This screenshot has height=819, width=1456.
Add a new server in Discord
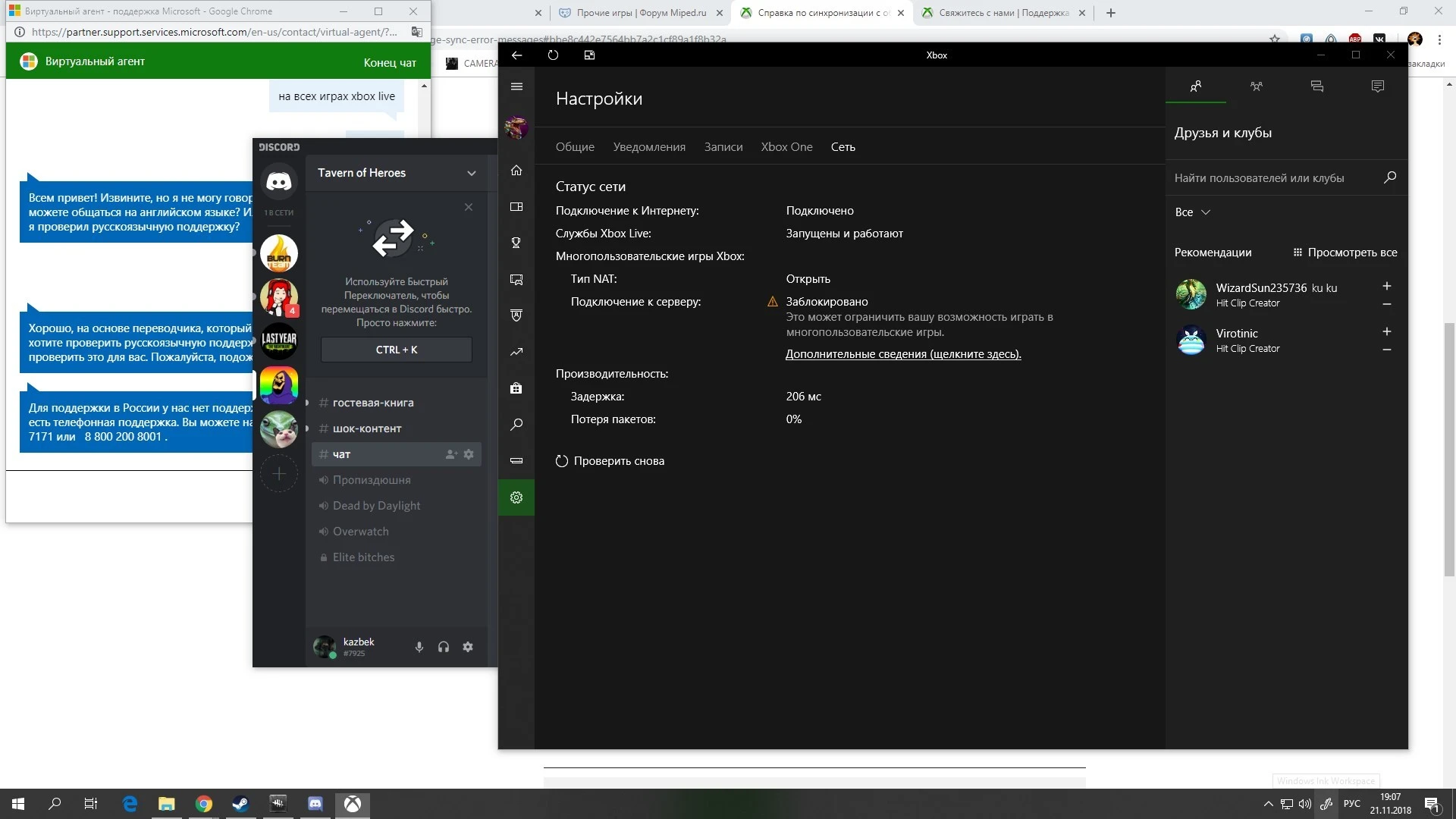(x=279, y=474)
